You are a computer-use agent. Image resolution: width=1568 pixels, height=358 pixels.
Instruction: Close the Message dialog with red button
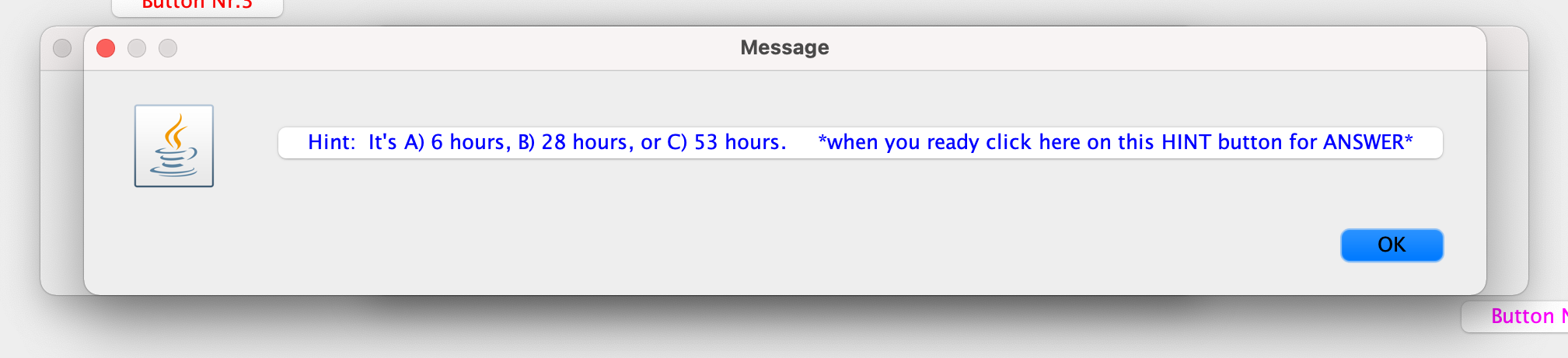[106, 48]
